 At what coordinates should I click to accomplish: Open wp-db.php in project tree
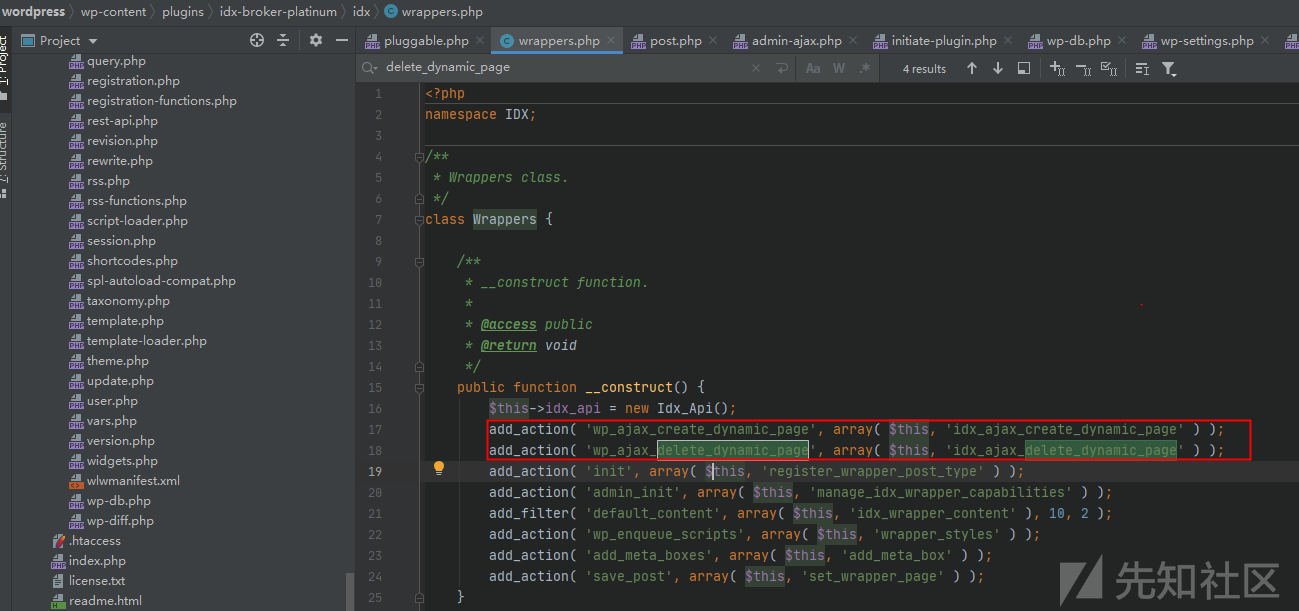tap(118, 501)
